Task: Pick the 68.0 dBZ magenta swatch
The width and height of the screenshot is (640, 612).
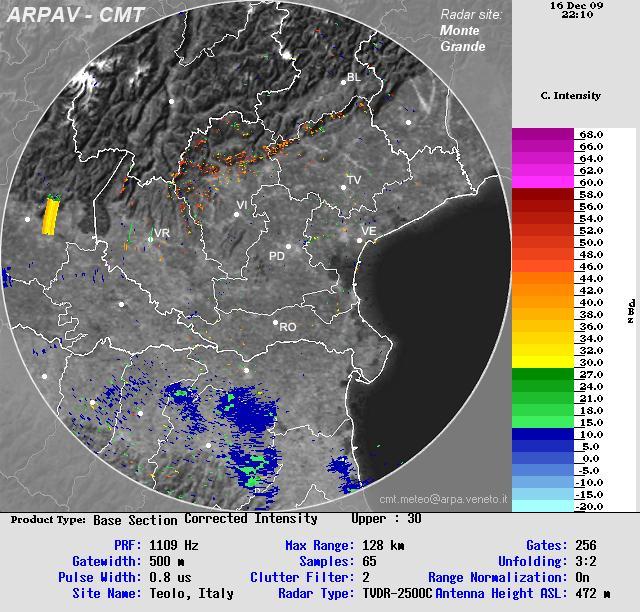Action: pos(543,134)
